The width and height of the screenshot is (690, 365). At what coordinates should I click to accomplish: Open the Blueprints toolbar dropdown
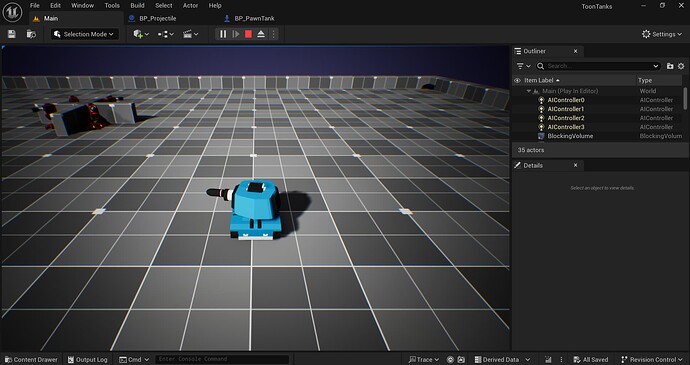coord(165,34)
